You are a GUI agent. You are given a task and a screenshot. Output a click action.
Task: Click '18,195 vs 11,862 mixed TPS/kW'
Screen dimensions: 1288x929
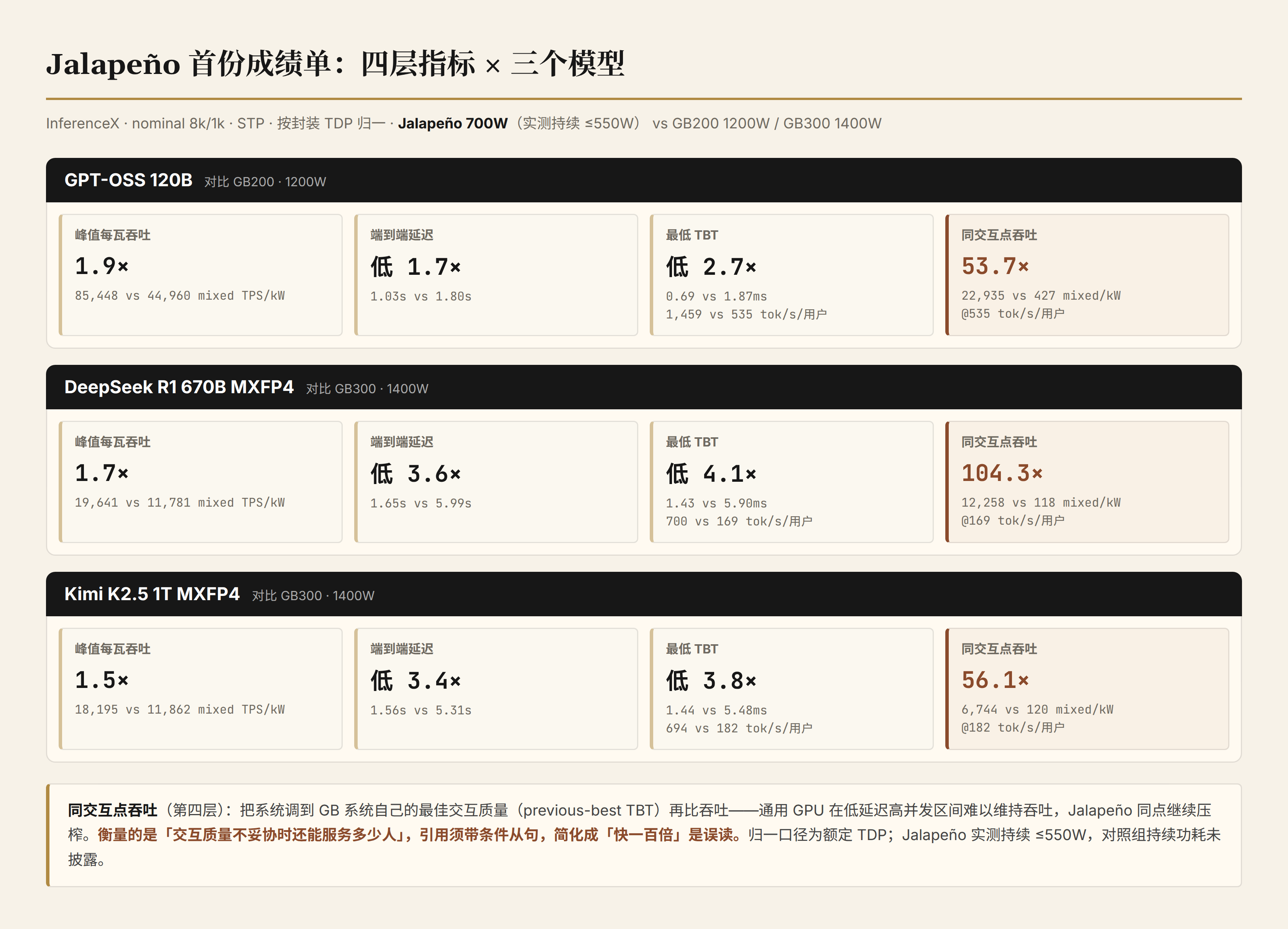click(180, 709)
